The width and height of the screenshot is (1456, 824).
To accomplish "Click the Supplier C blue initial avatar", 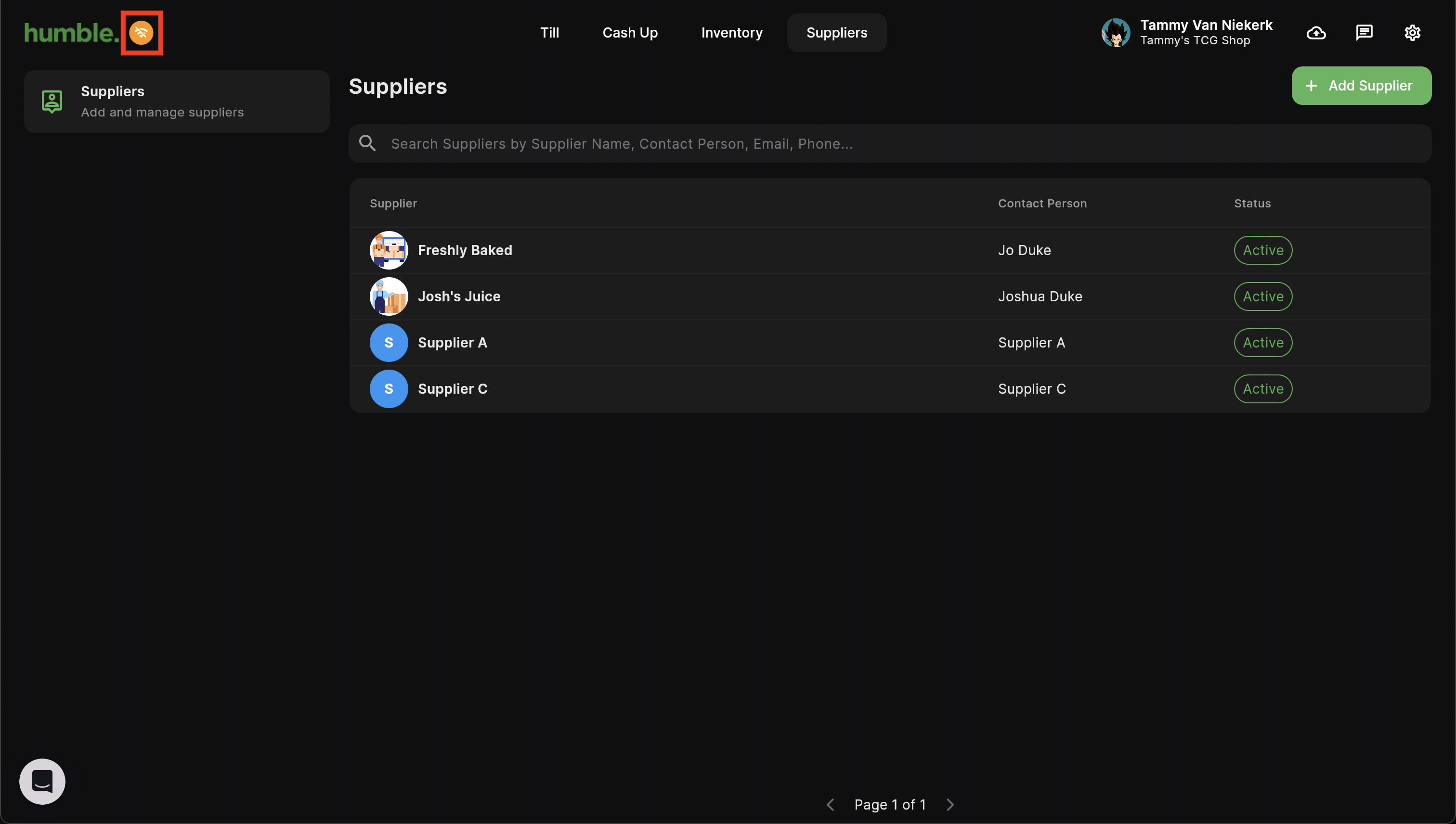I will (x=389, y=389).
